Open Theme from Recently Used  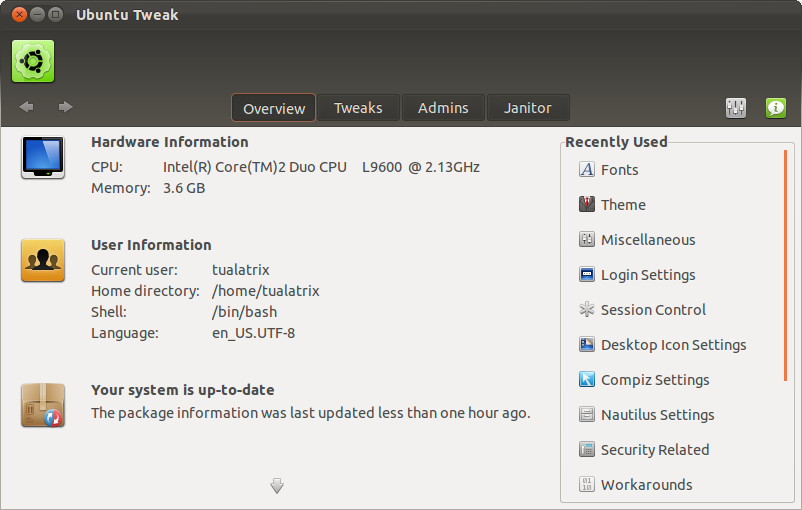623,205
